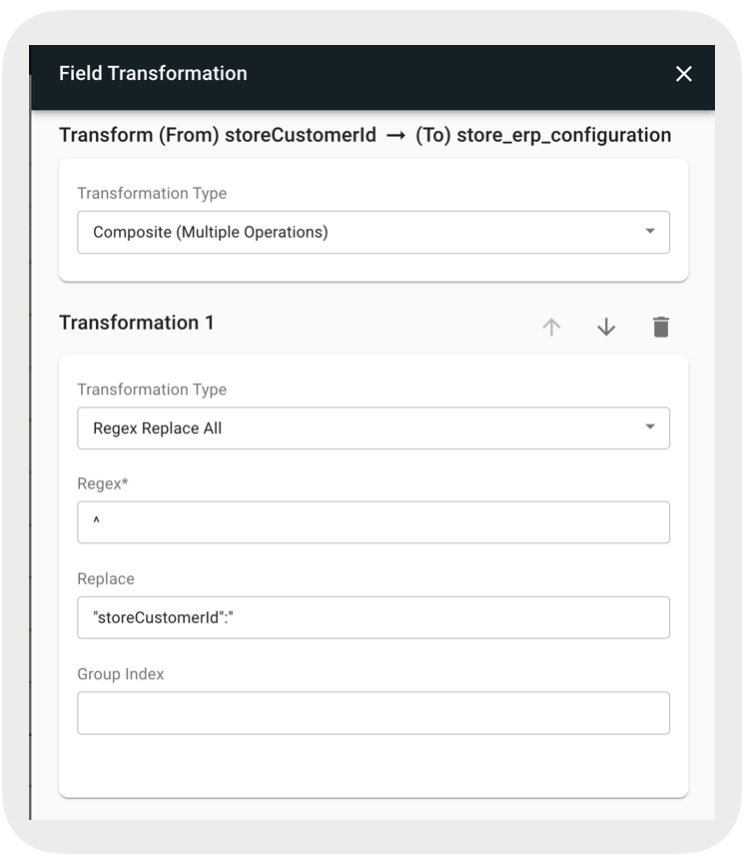The height and width of the screenshot is (860, 746).
Task: Move Transformation 1 up with arrow icon
Action: [551, 327]
